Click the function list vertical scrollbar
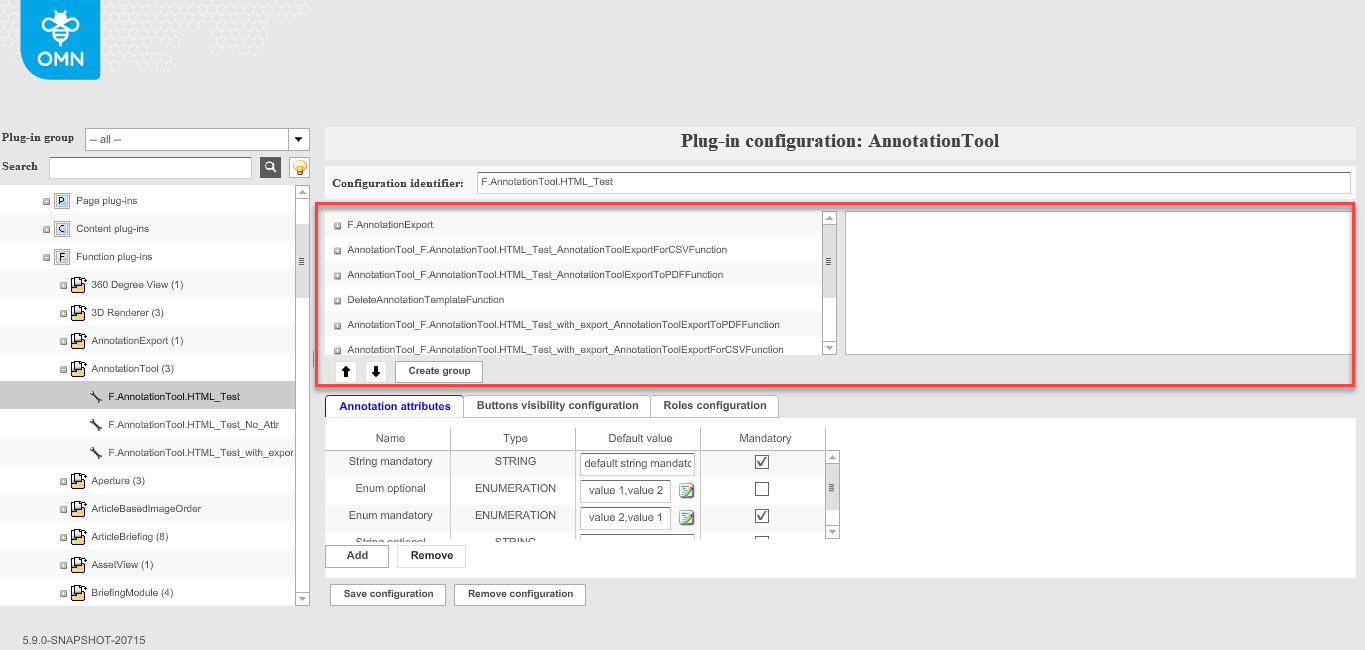Image resolution: width=1365 pixels, height=650 pixels. (830, 262)
